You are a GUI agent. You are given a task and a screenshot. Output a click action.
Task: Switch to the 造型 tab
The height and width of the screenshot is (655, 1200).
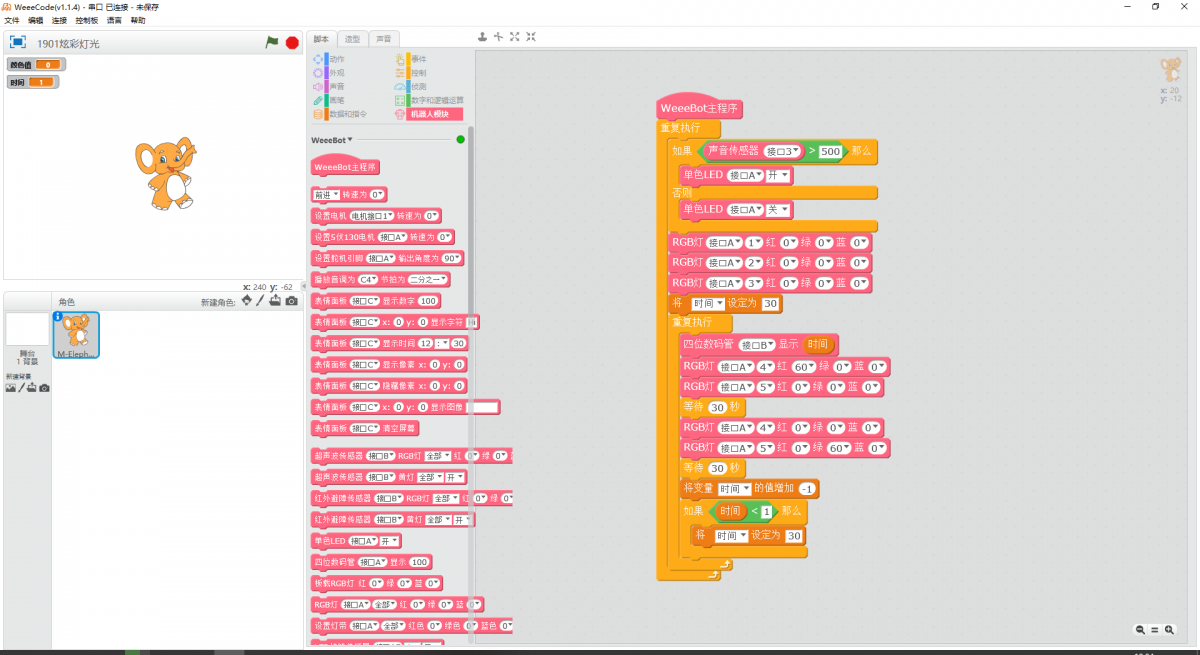[352, 39]
